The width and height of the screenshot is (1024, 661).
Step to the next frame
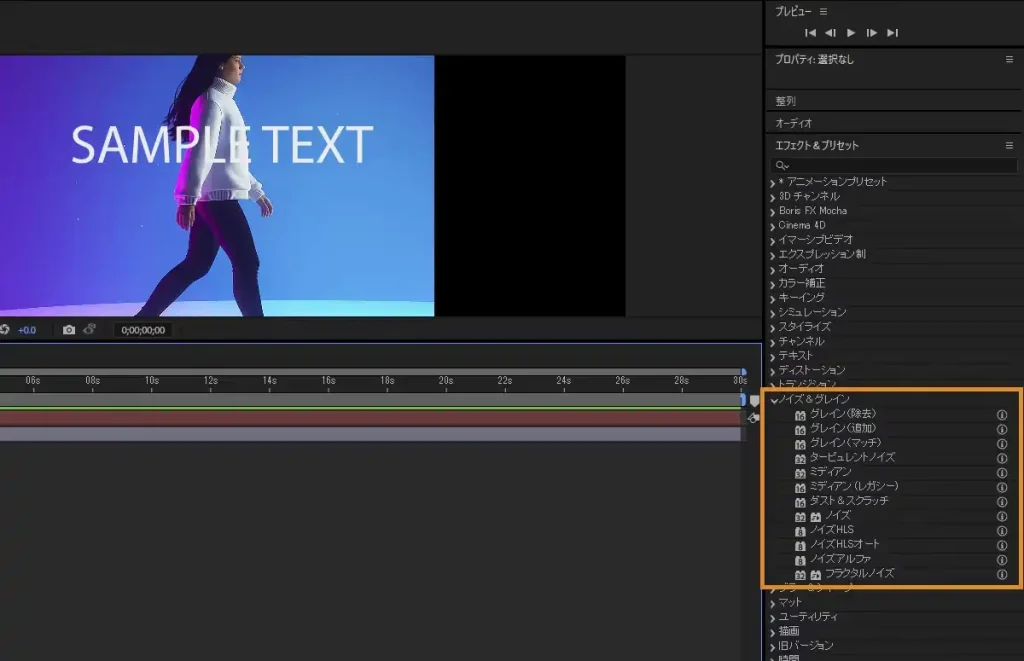tap(872, 33)
